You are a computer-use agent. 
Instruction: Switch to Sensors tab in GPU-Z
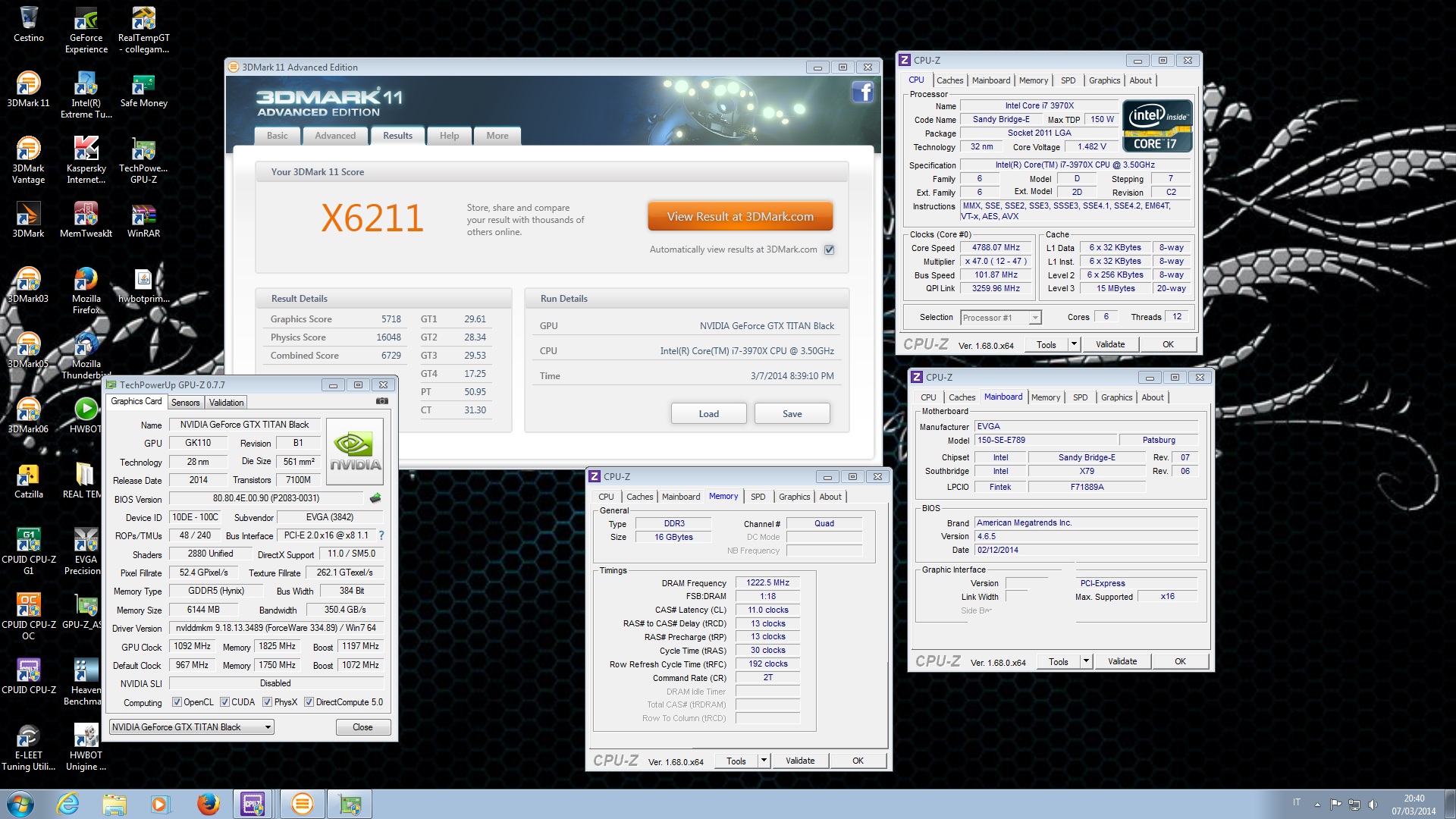(185, 403)
